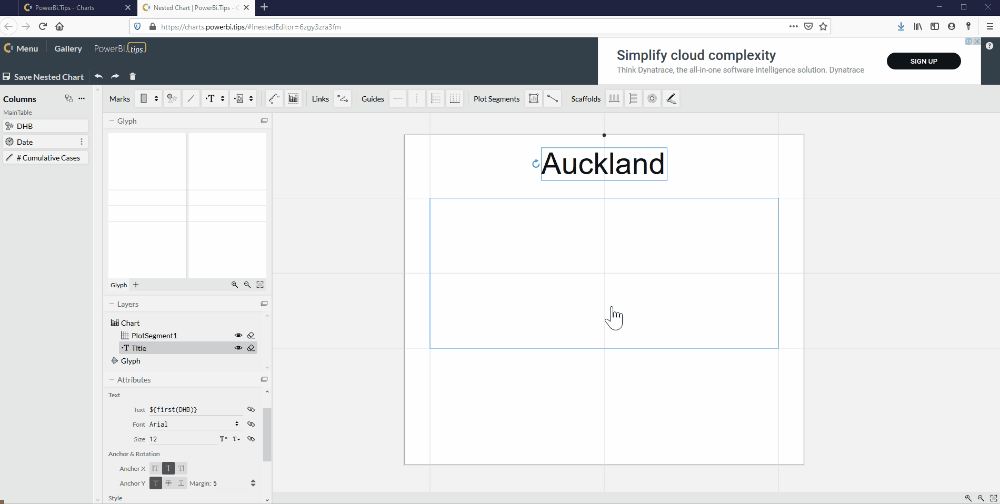Pop out the Glyph panel
Viewport: 1000px width, 504px height.
pos(264,121)
